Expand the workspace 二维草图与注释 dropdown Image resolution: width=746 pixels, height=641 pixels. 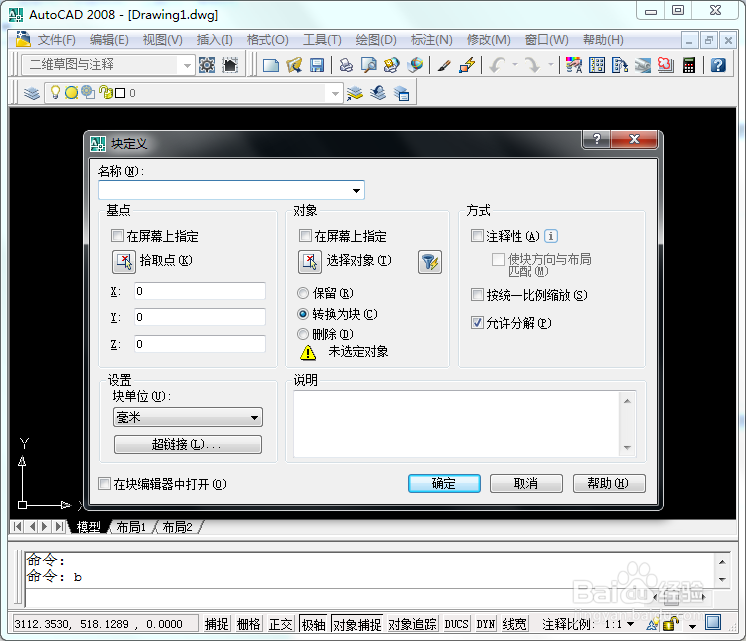(187, 65)
